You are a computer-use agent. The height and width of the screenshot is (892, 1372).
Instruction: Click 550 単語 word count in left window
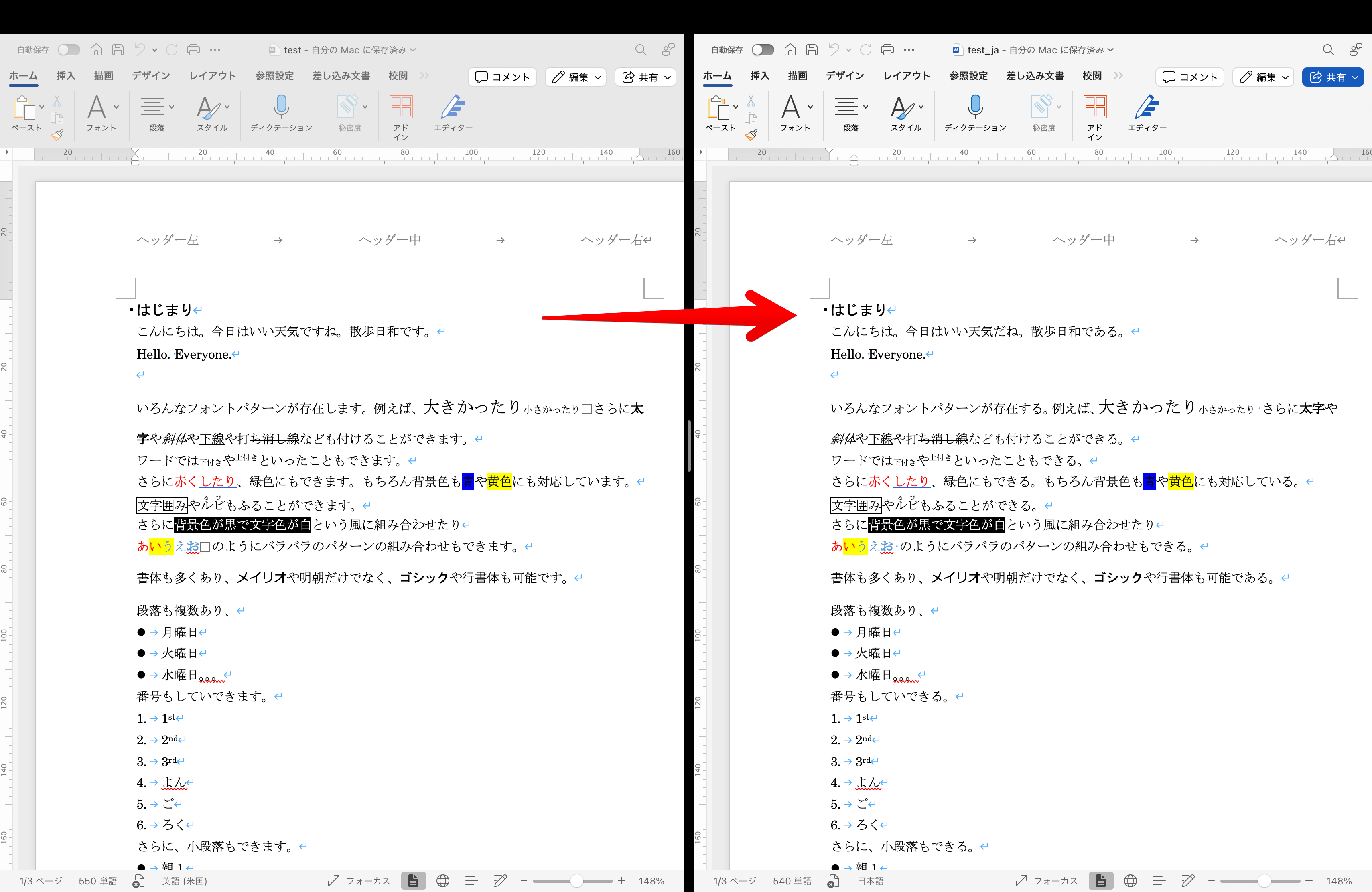(x=98, y=881)
